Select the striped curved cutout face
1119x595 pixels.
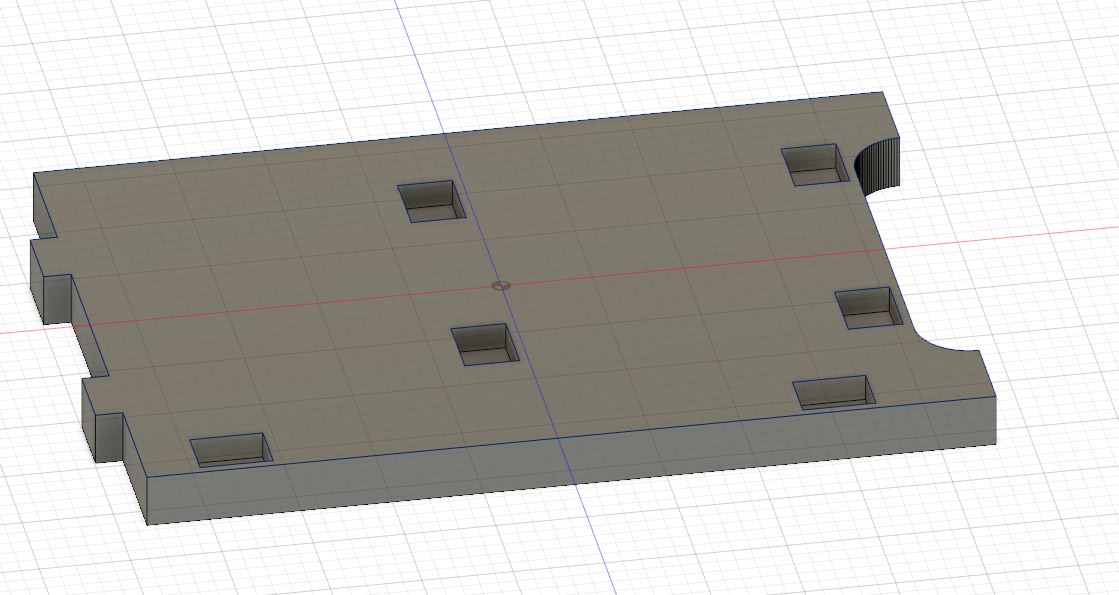pyautogui.click(x=879, y=166)
